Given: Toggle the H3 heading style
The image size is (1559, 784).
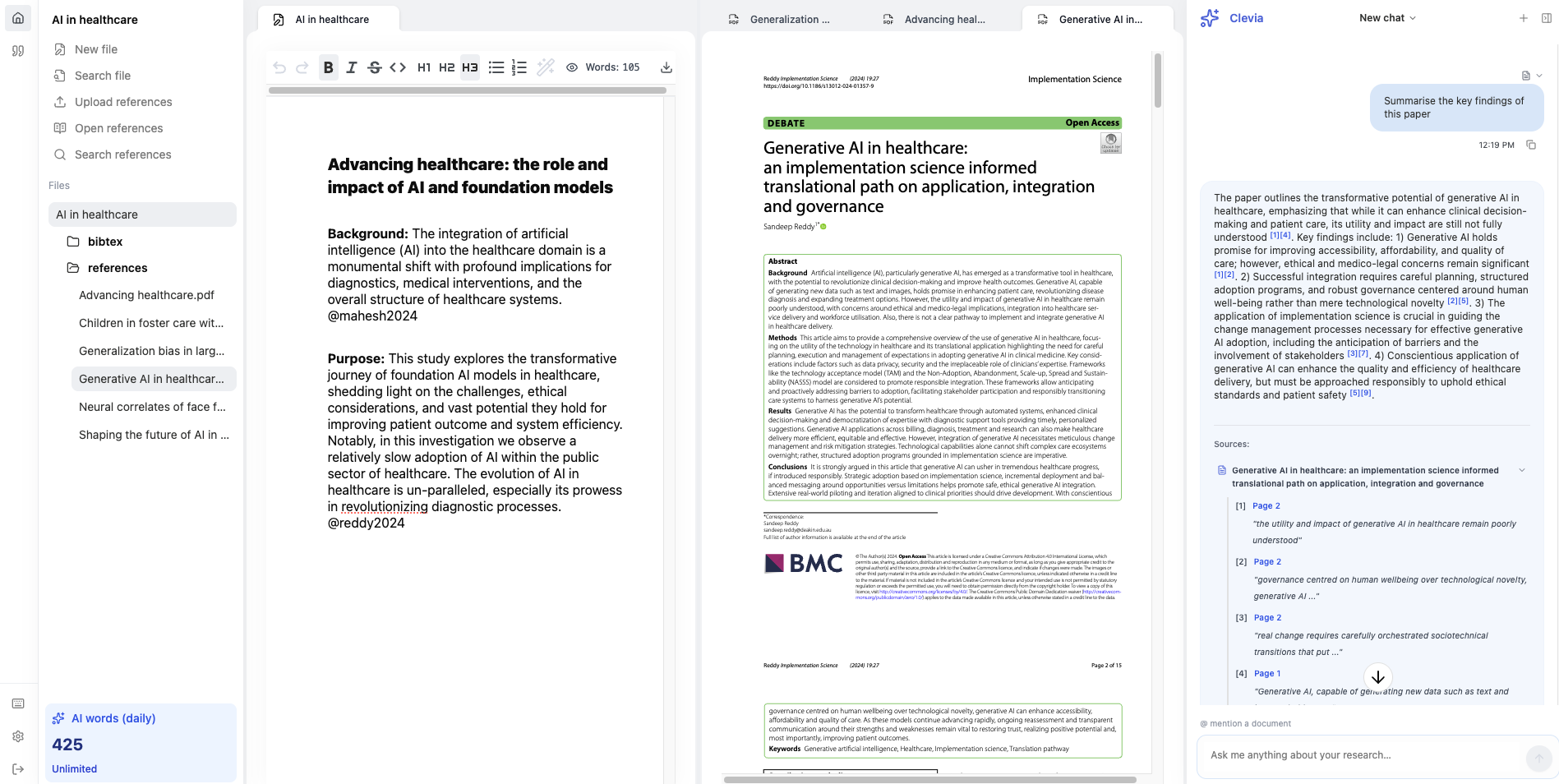Looking at the screenshot, I should (x=470, y=67).
